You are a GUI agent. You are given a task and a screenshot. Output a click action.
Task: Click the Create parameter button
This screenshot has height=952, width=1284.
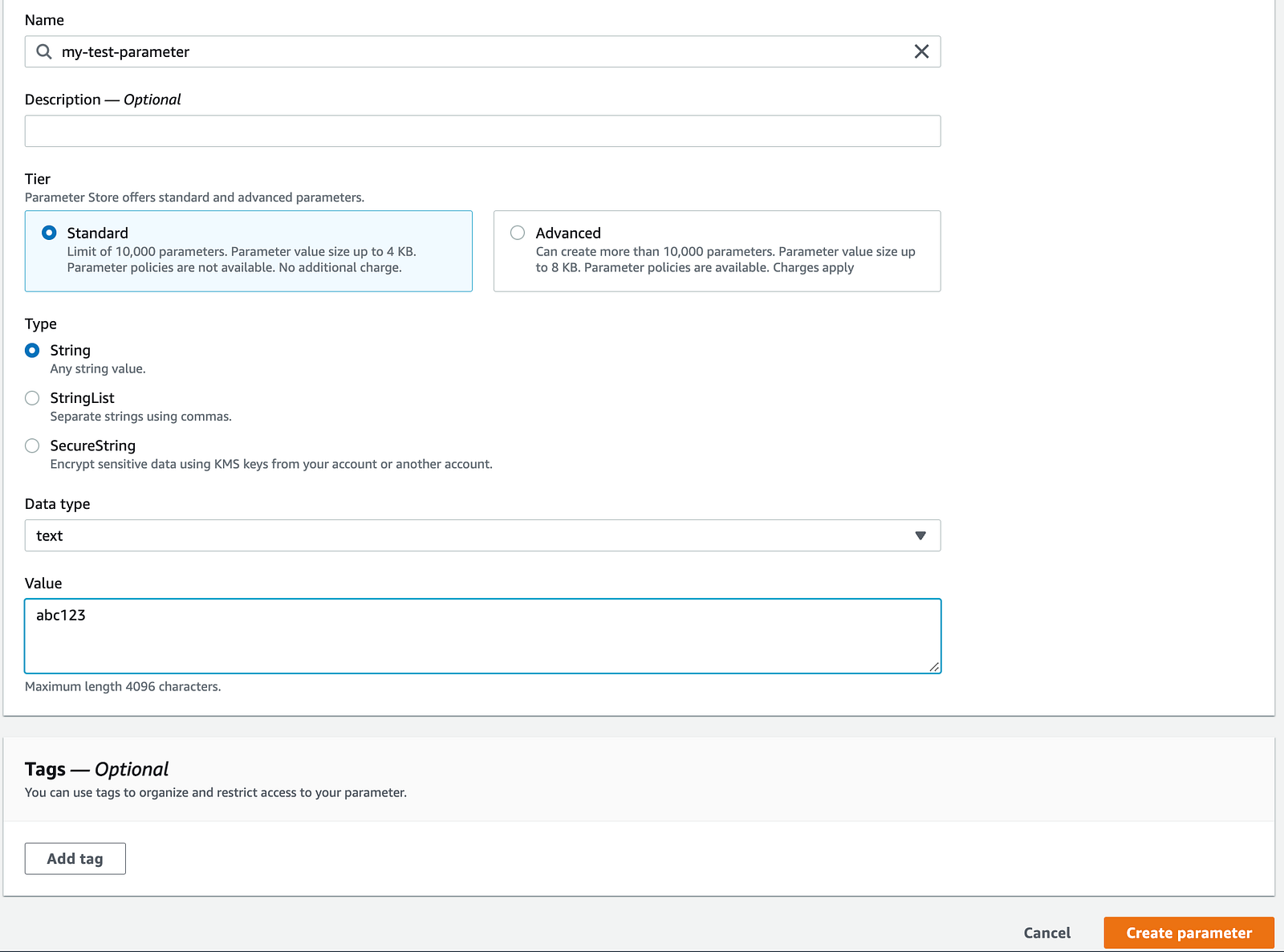click(1189, 933)
